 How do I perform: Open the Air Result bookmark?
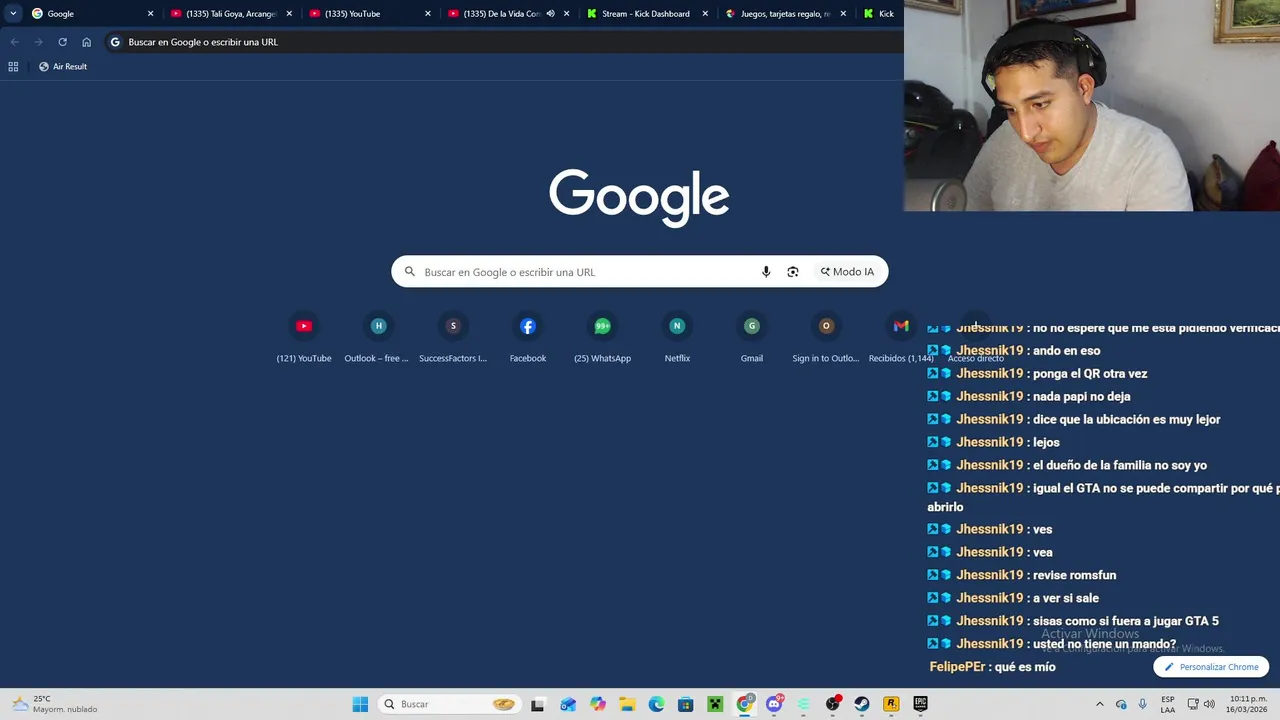point(63,66)
